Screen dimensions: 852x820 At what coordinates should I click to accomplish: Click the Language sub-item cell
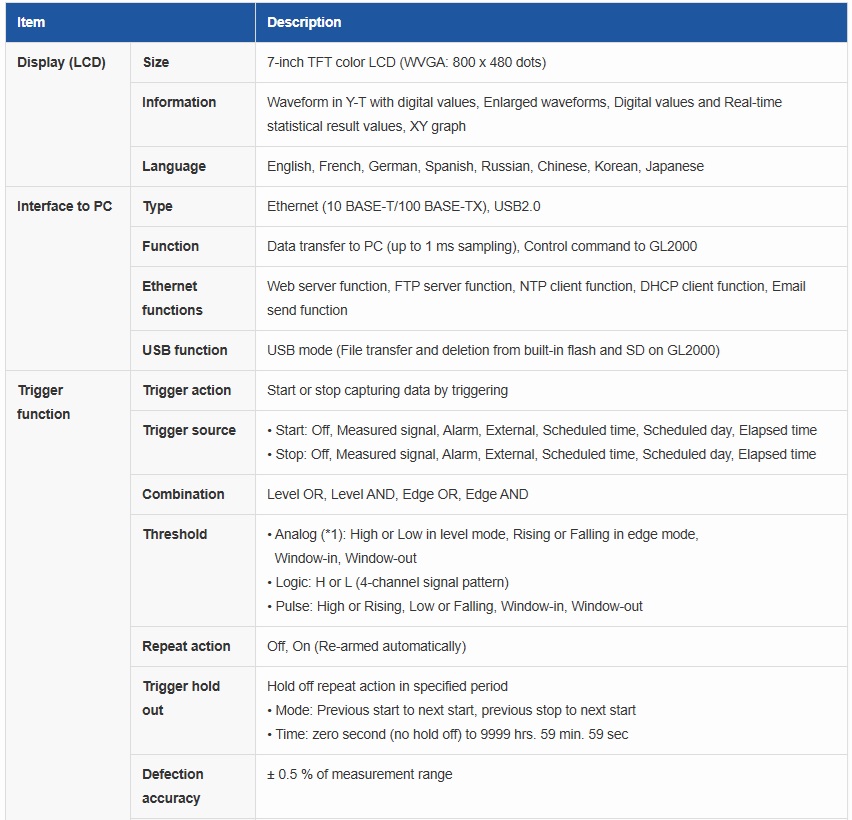(174, 166)
